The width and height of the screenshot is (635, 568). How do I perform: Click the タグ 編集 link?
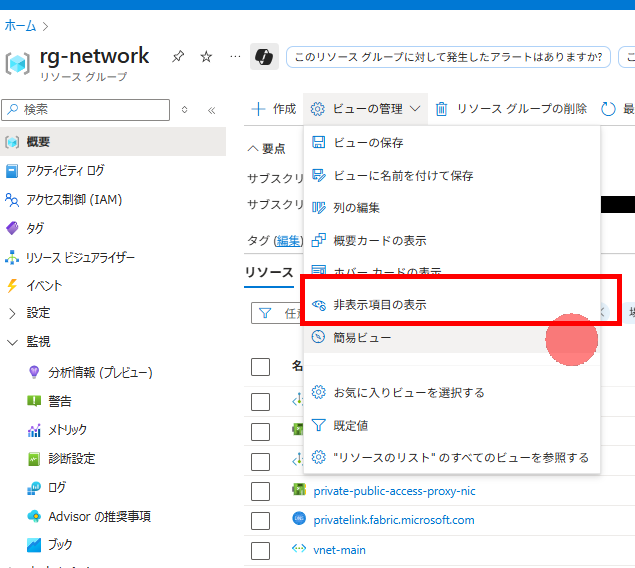[288, 241]
